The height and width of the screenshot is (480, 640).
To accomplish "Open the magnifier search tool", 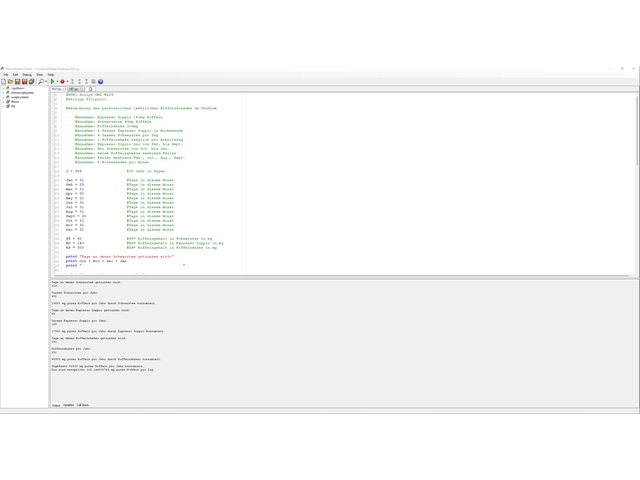I will [41, 82].
